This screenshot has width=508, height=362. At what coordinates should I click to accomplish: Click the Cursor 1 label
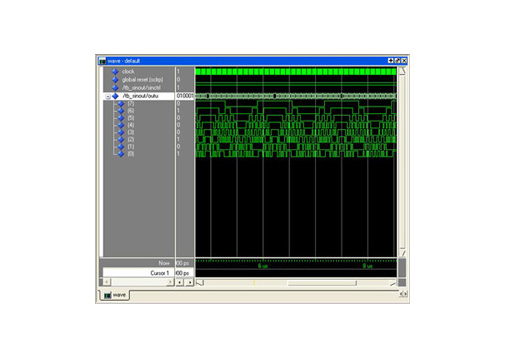[160, 273]
